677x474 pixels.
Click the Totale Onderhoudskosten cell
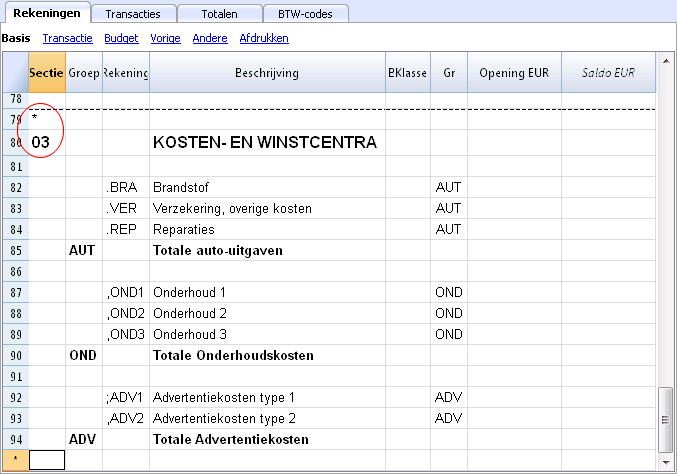coord(267,355)
